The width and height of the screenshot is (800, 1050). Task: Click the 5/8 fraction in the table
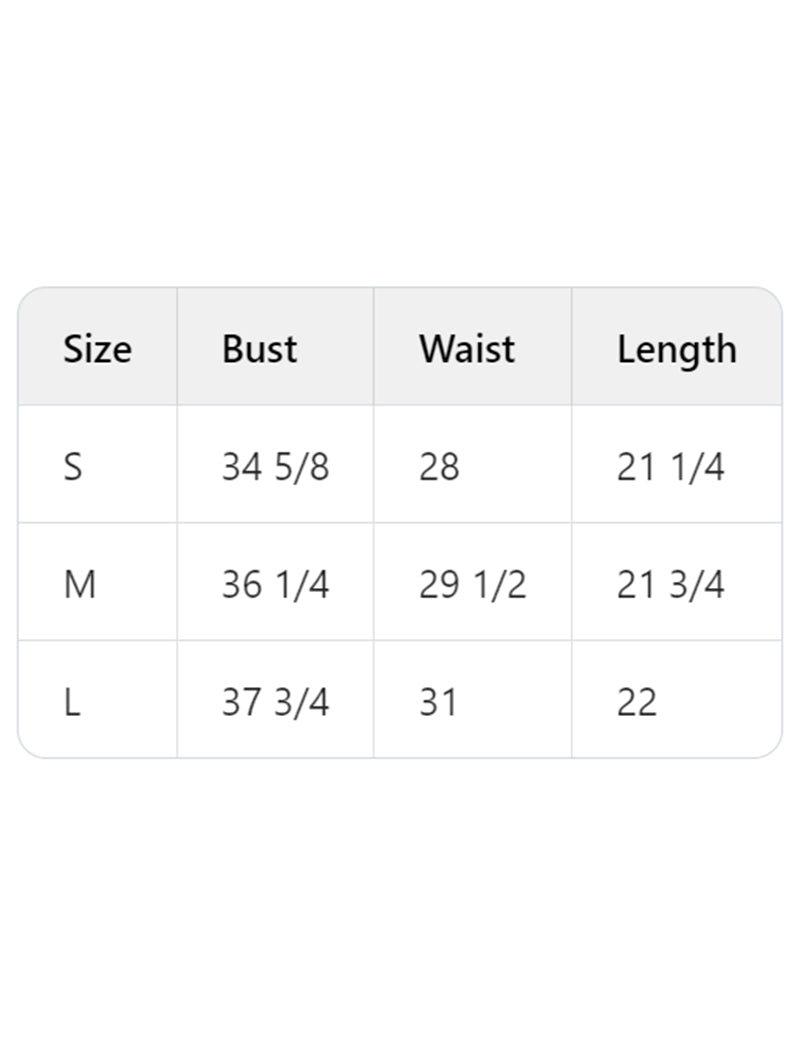tap(301, 467)
